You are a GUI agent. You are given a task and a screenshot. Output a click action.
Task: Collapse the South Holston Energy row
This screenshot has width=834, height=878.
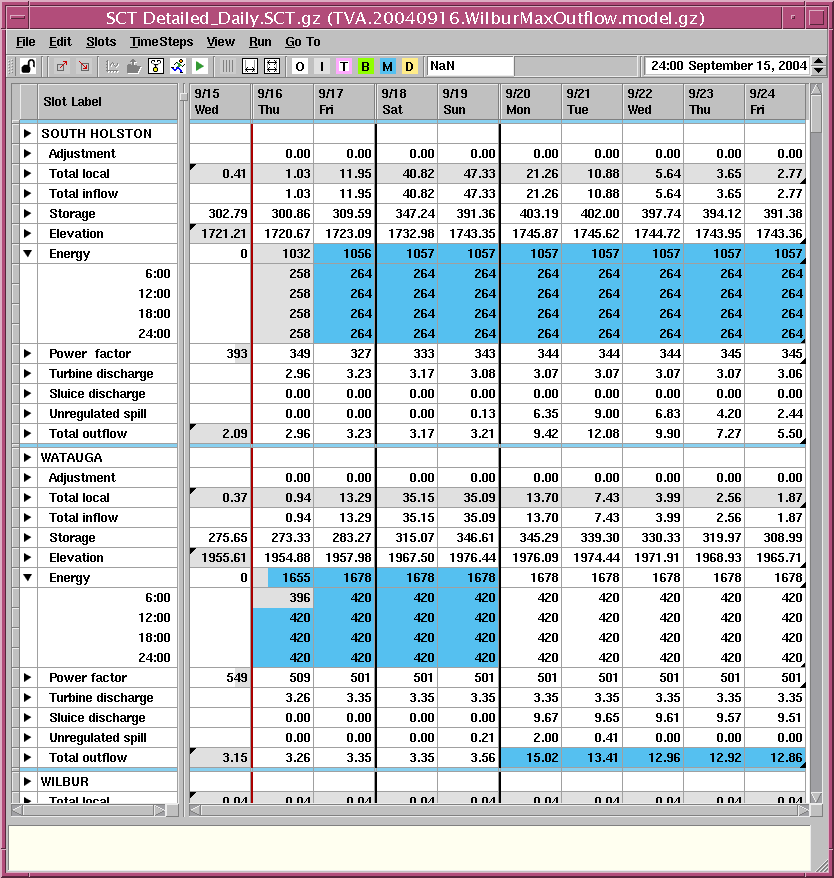[x=27, y=254]
